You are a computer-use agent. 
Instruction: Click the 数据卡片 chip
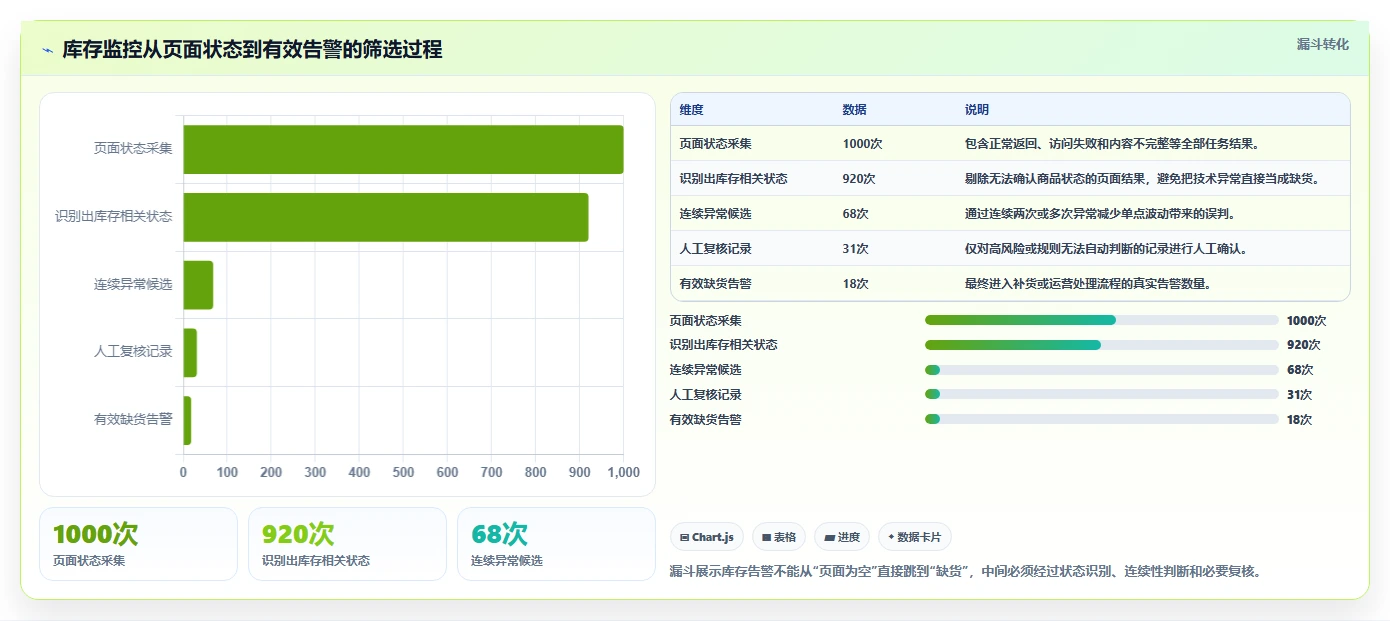(915, 537)
